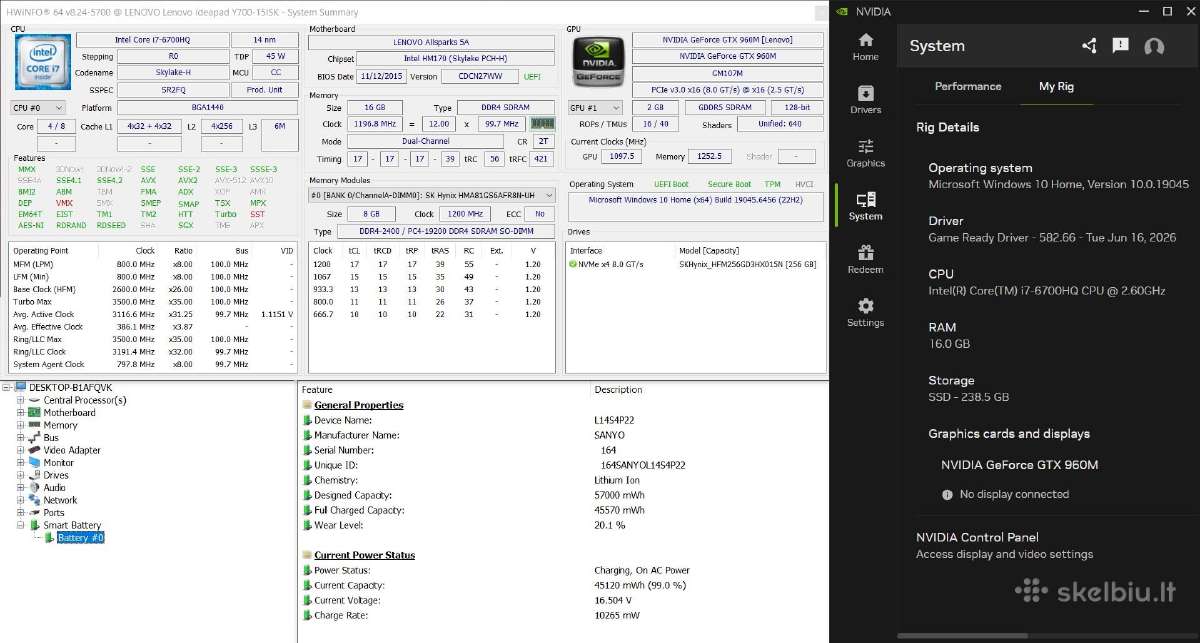Image resolution: width=1200 pixels, height=643 pixels.
Task: Switch to the Performance tab
Action: pyautogui.click(x=968, y=86)
